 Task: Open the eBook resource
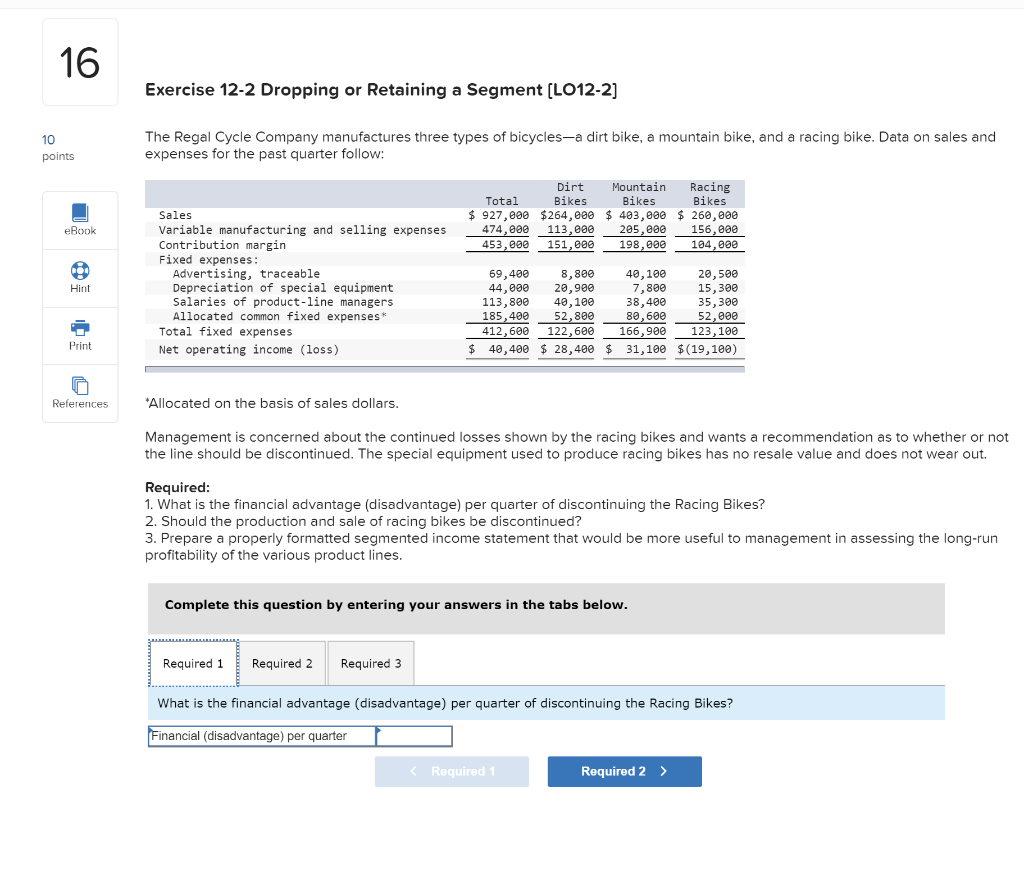tap(80, 220)
